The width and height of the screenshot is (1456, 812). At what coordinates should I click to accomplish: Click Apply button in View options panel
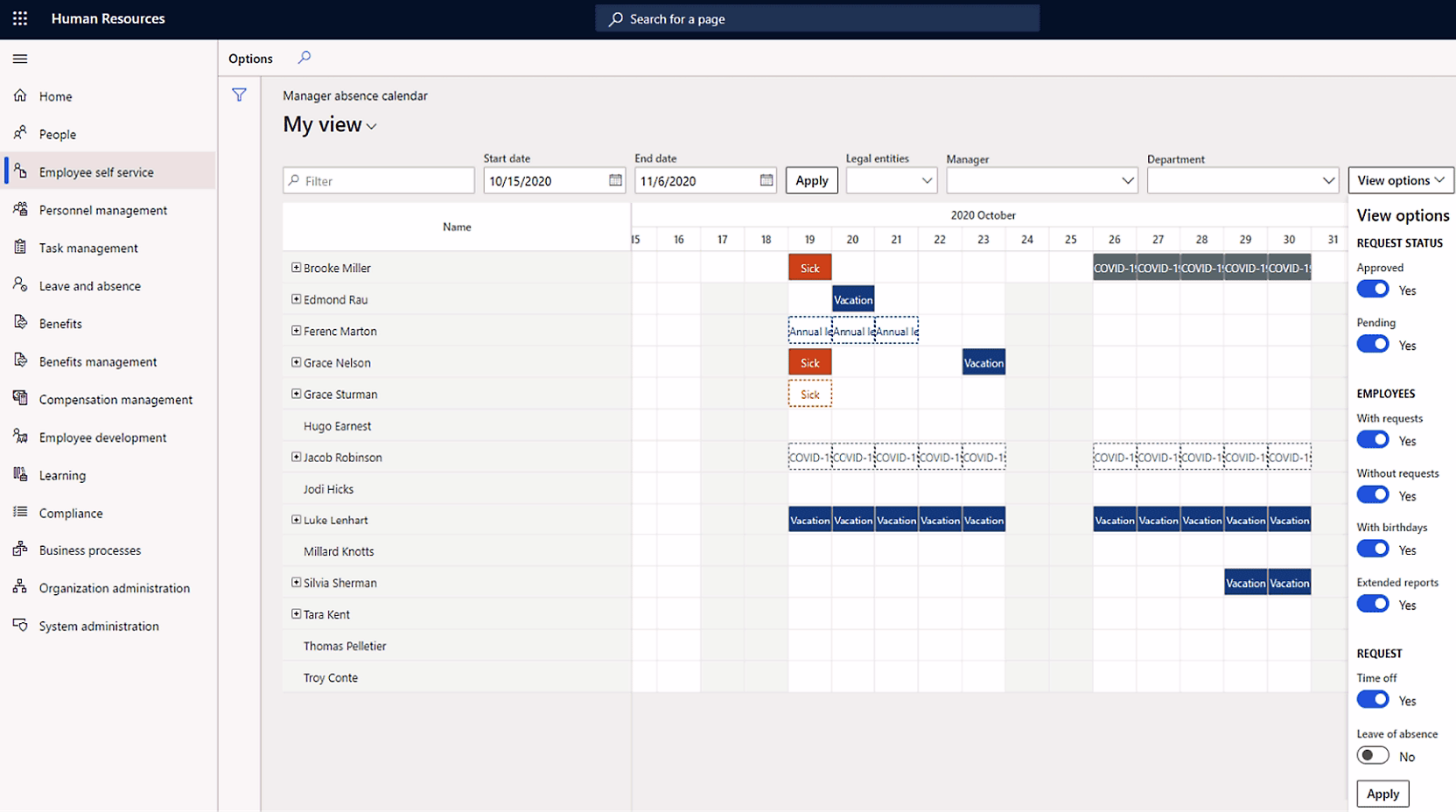1382,794
